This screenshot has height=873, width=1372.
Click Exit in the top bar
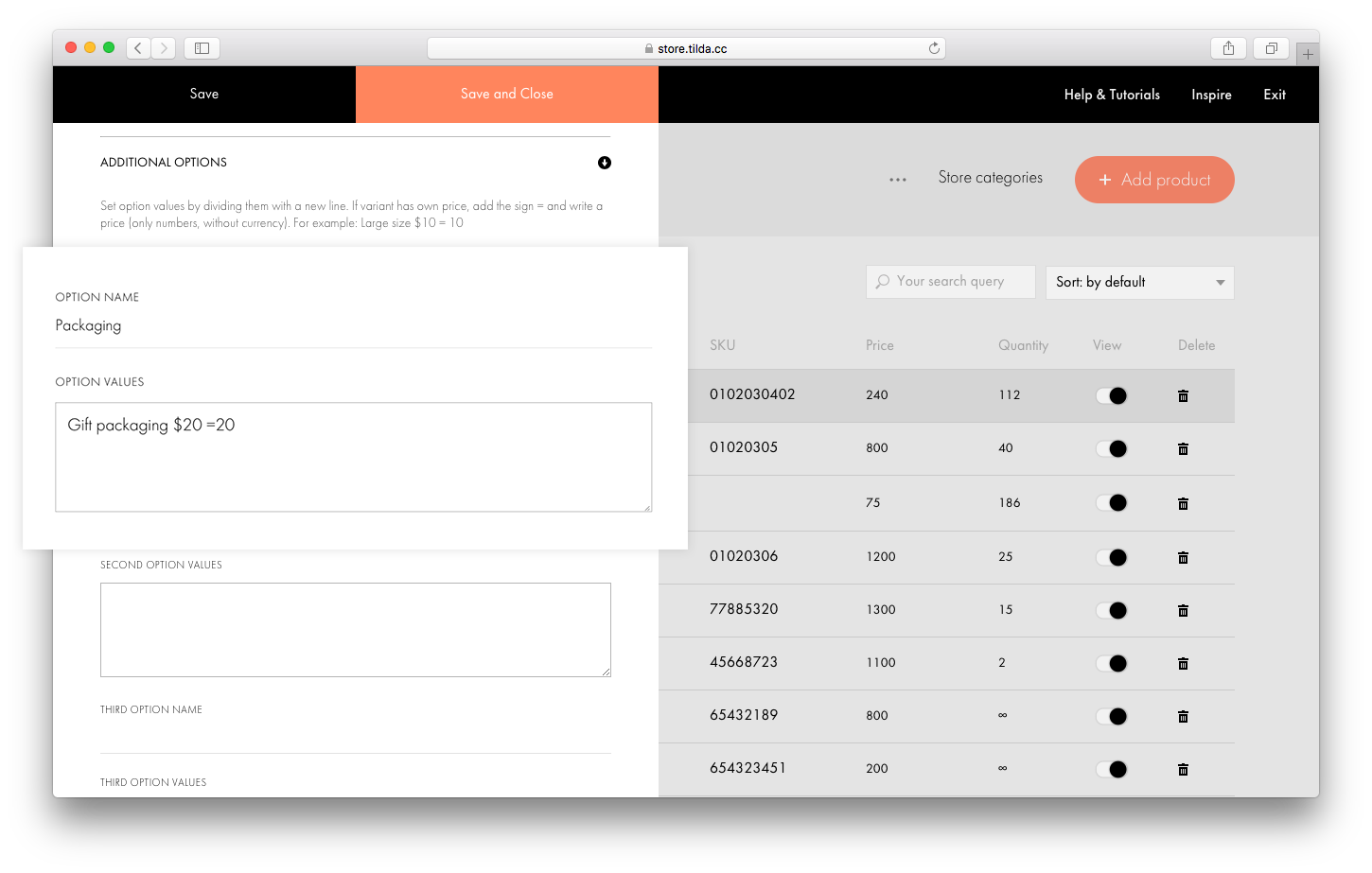[1275, 95]
